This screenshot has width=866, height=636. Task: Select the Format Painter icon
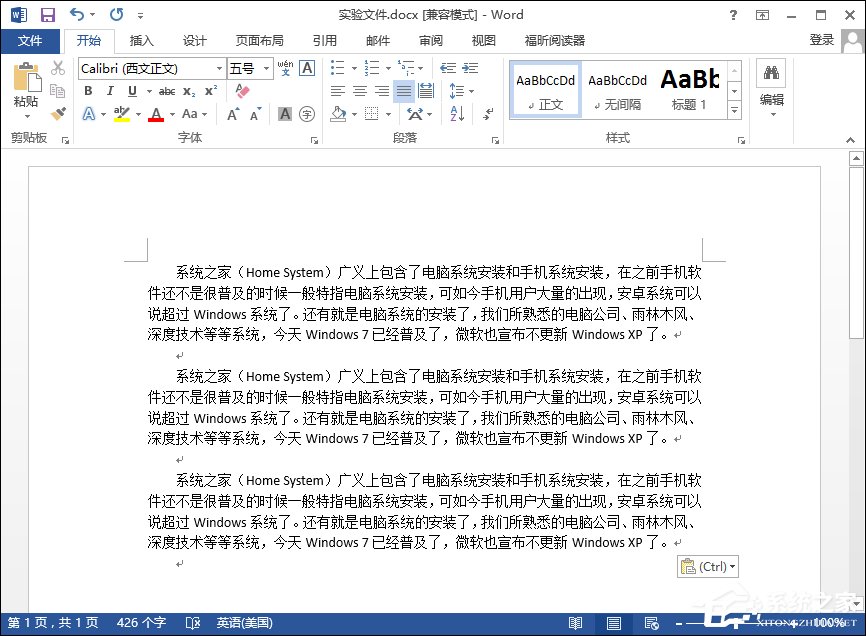pos(59,111)
